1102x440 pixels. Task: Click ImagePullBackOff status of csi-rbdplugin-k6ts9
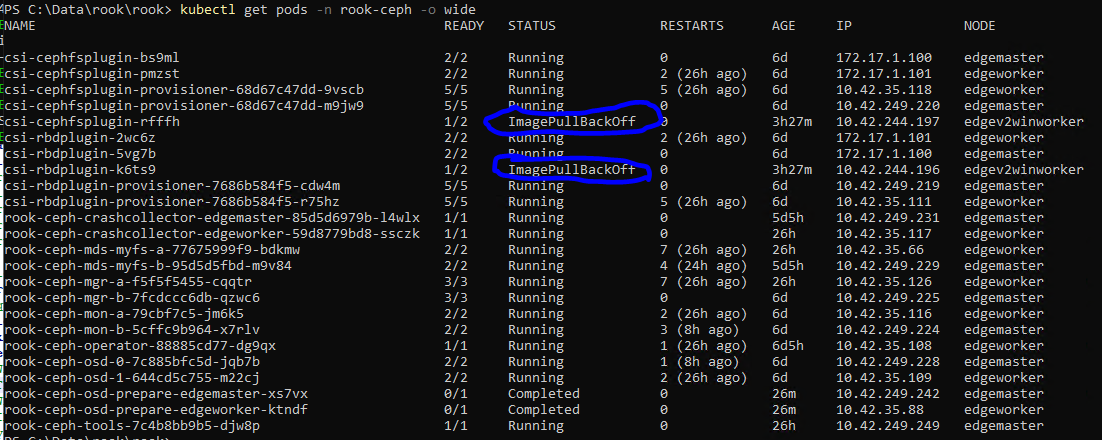(x=572, y=170)
